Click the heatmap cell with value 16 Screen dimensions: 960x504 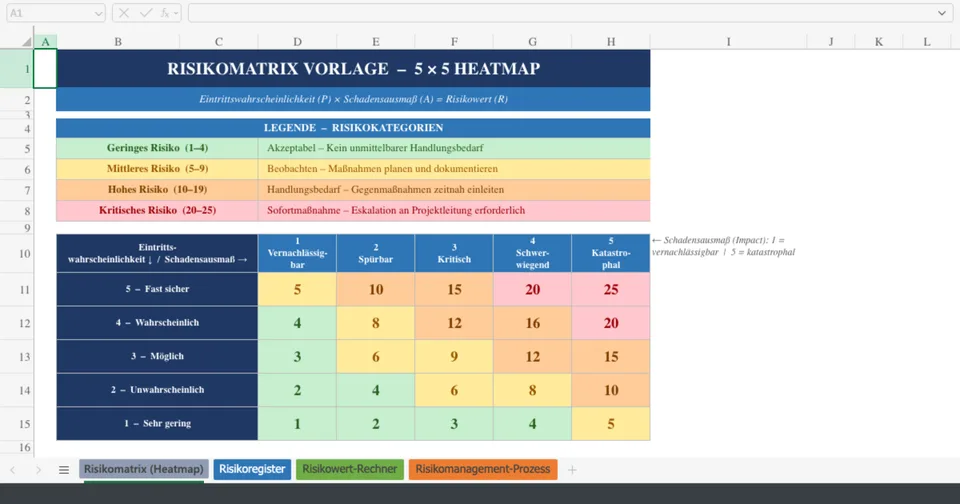tap(533, 323)
